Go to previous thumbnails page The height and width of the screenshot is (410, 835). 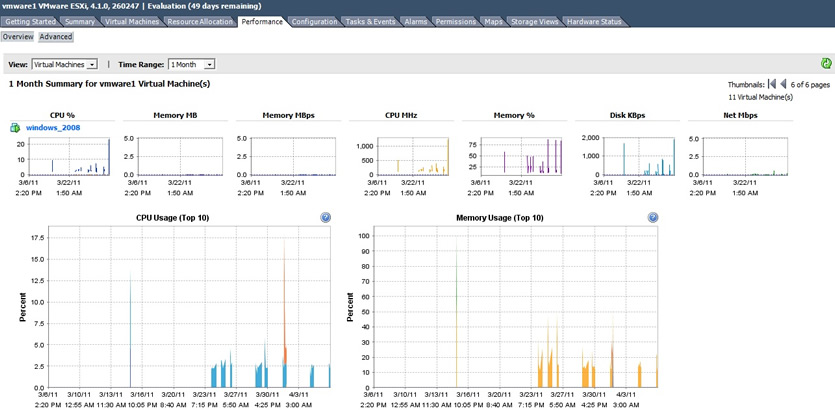point(783,85)
